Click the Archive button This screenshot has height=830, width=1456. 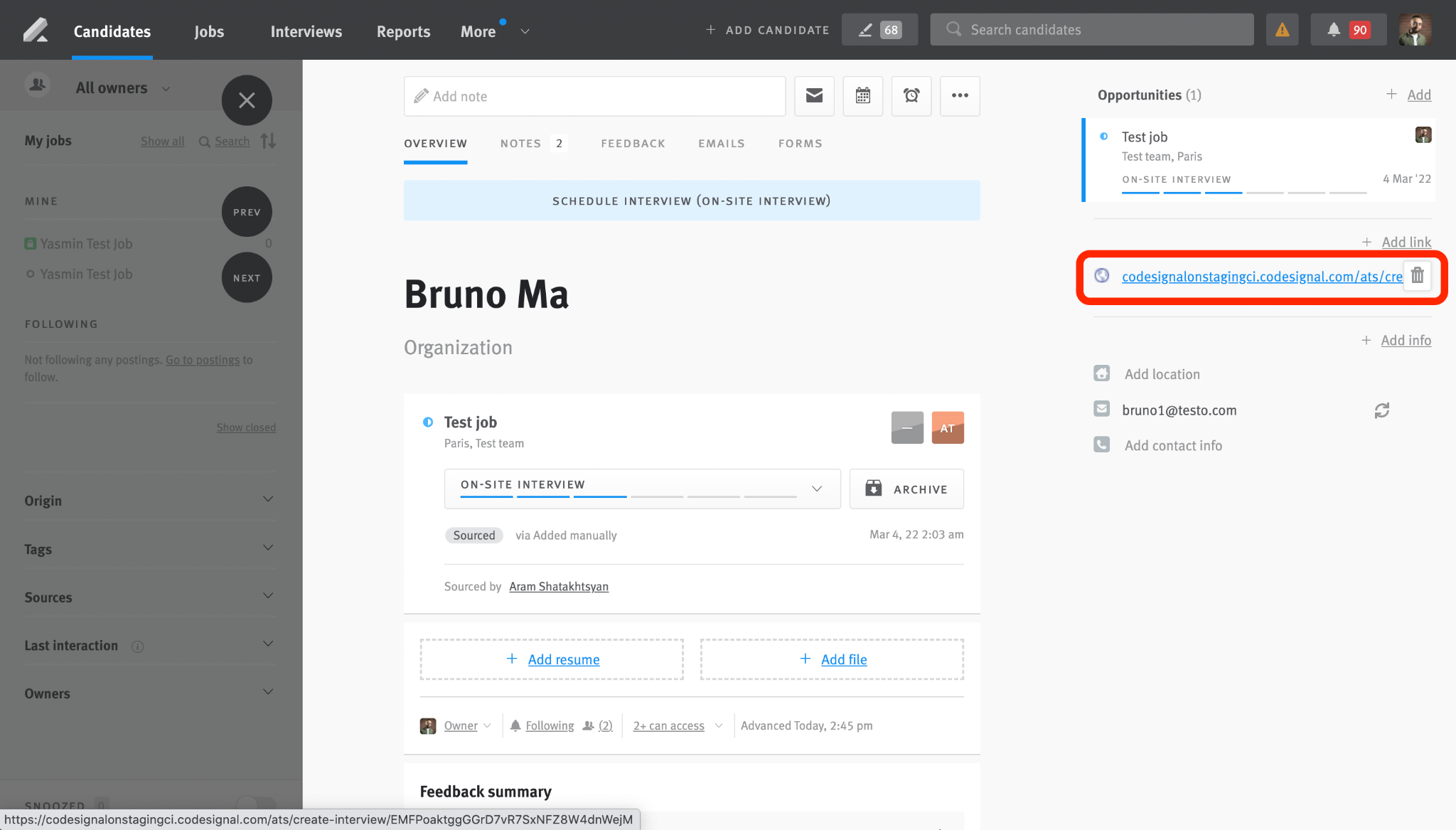pyautogui.click(x=906, y=489)
